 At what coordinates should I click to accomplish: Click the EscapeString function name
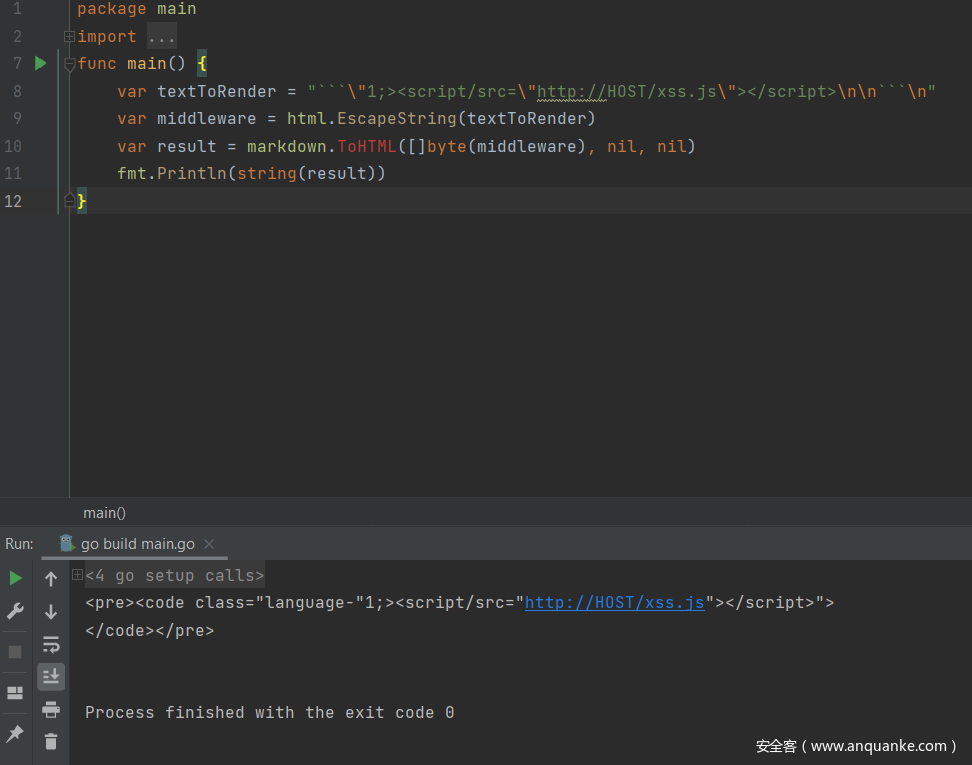(x=397, y=118)
